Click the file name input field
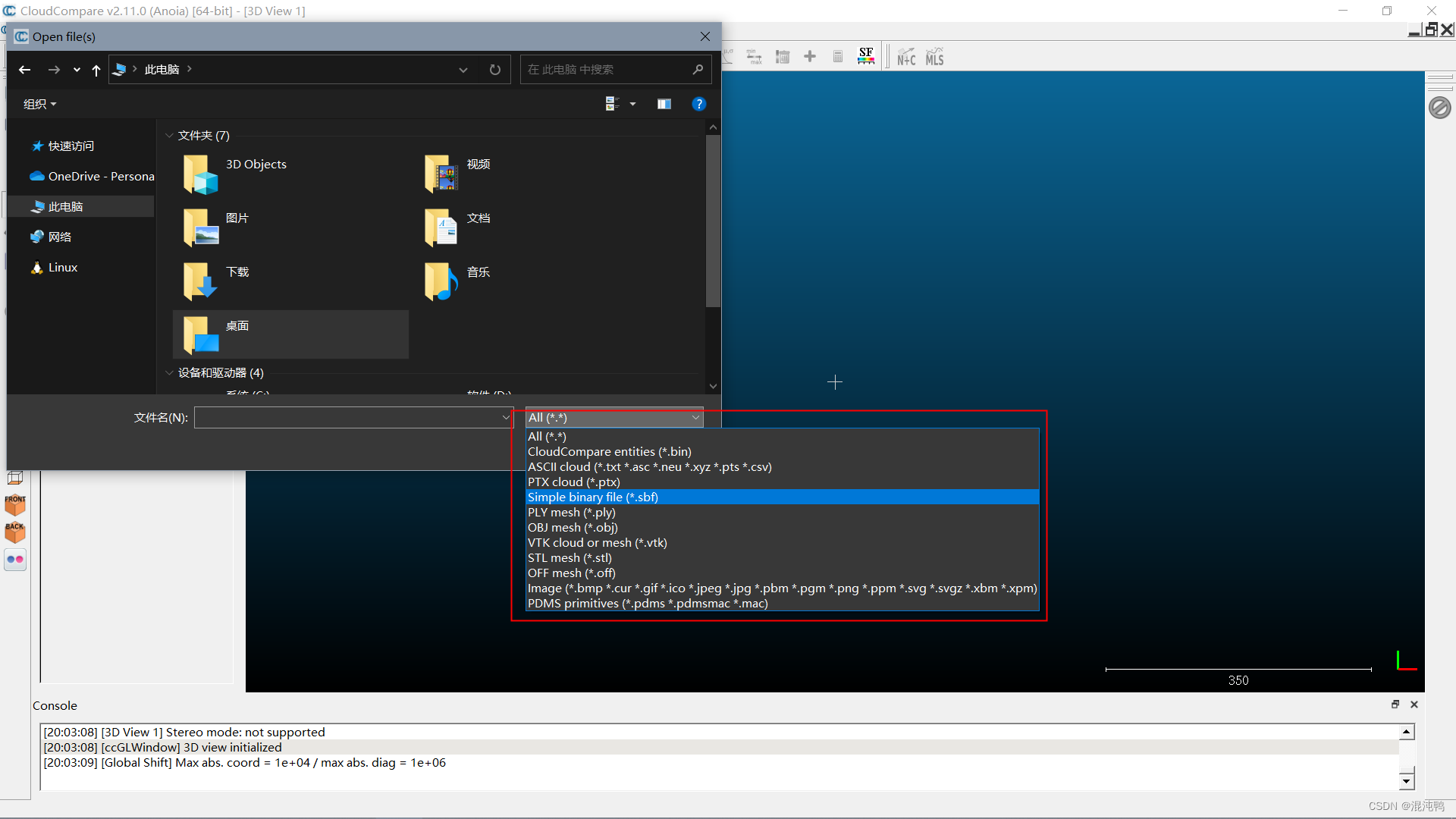 click(x=347, y=418)
